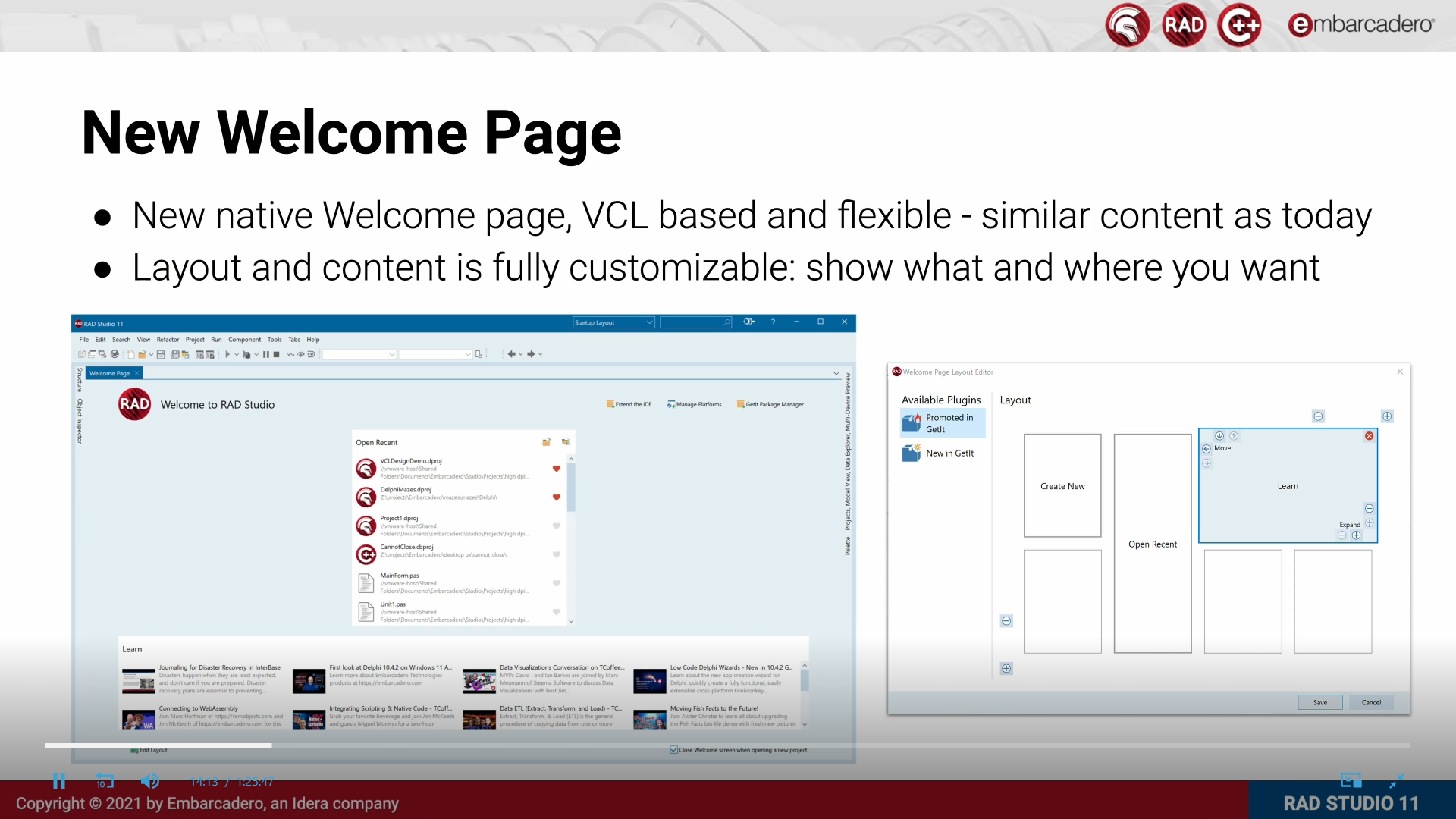
Task: Toggle Close Welcome screen checkbox
Action: [x=673, y=750]
